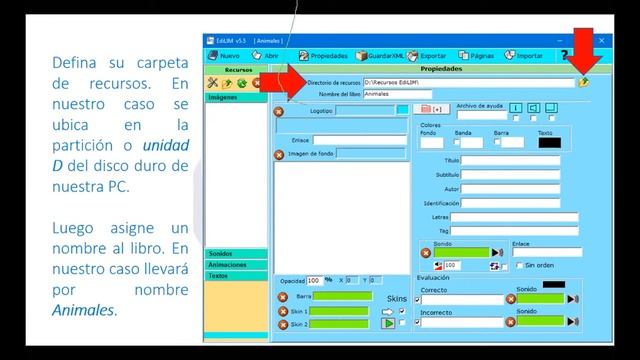Clear the Barra skin with red X
Viewport: 640px width, 360px height.
click(282, 297)
